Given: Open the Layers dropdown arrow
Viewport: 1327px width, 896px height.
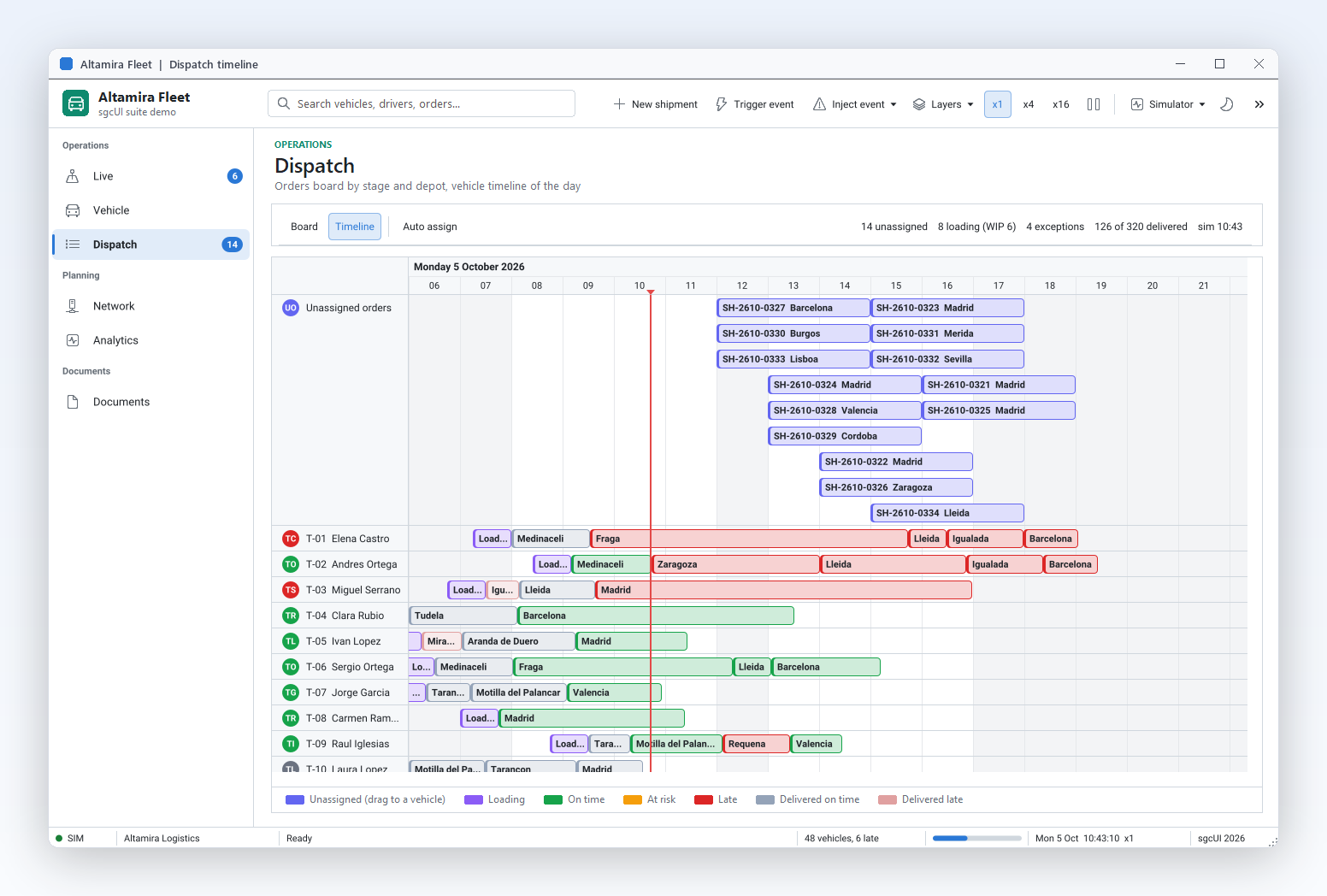Looking at the screenshot, I should tap(970, 104).
